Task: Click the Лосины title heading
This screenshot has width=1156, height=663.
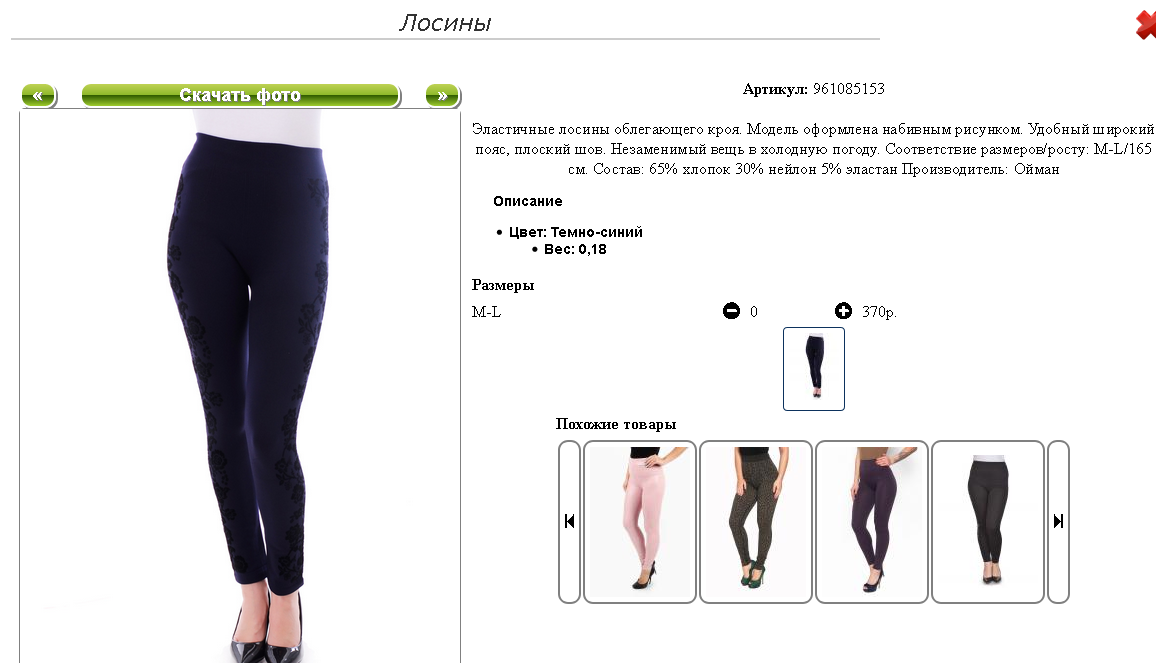Action: pos(445,23)
